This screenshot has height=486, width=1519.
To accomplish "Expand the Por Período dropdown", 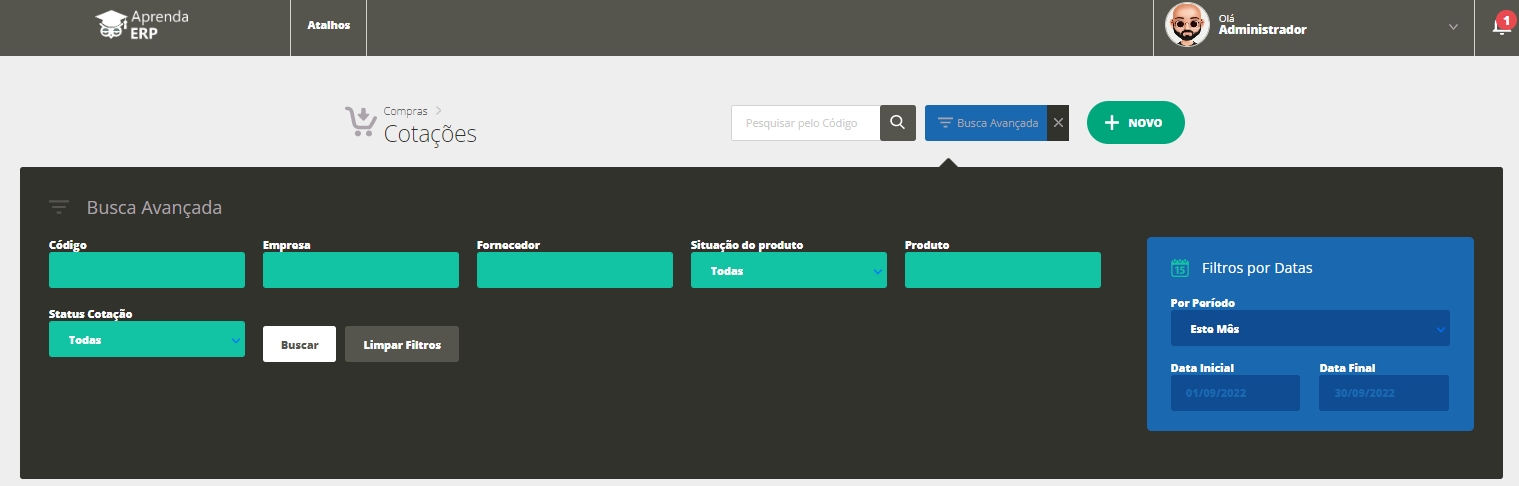I will (x=1309, y=328).
